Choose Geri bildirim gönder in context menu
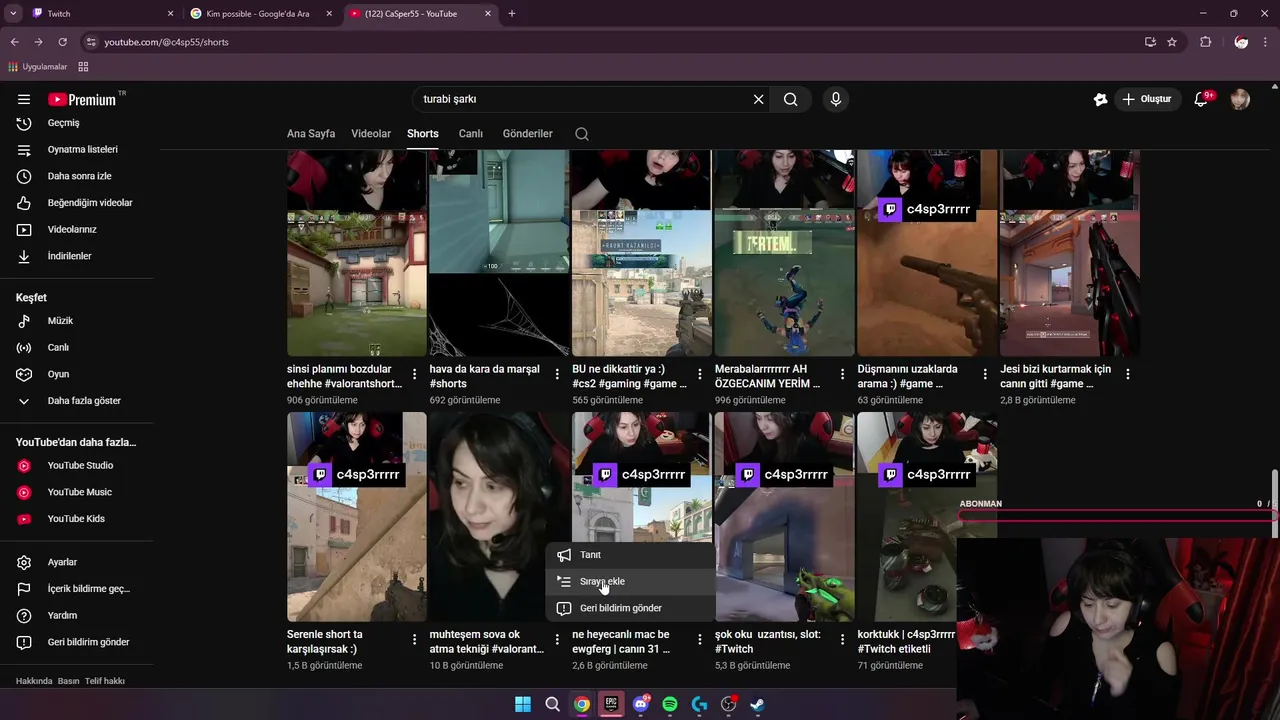This screenshot has width=1280, height=720. click(x=631, y=608)
